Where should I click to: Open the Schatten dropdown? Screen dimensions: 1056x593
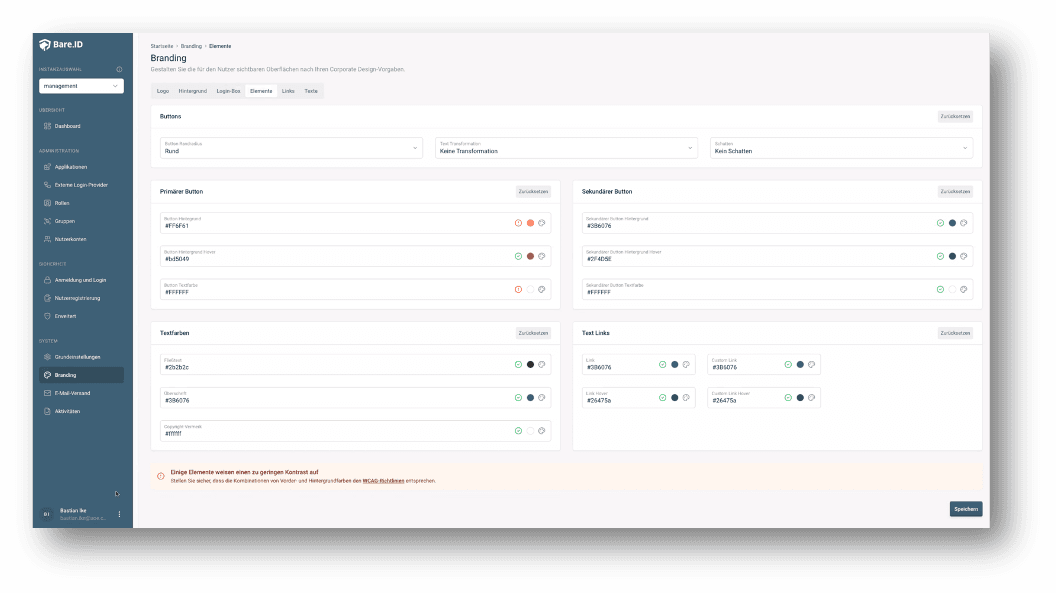(841, 148)
